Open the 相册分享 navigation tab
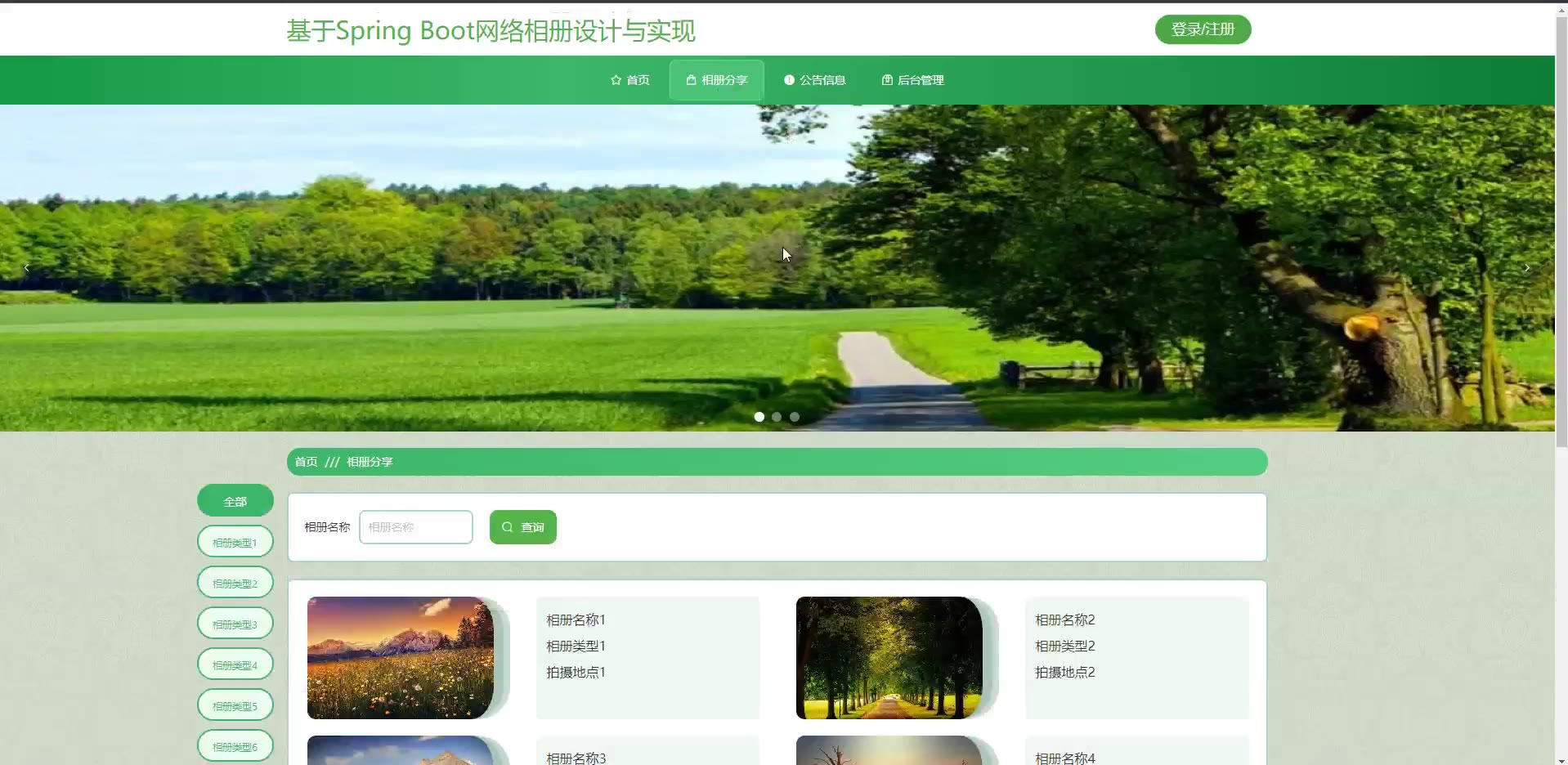The height and width of the screenshot is (765, 1568). pos(717,80)
